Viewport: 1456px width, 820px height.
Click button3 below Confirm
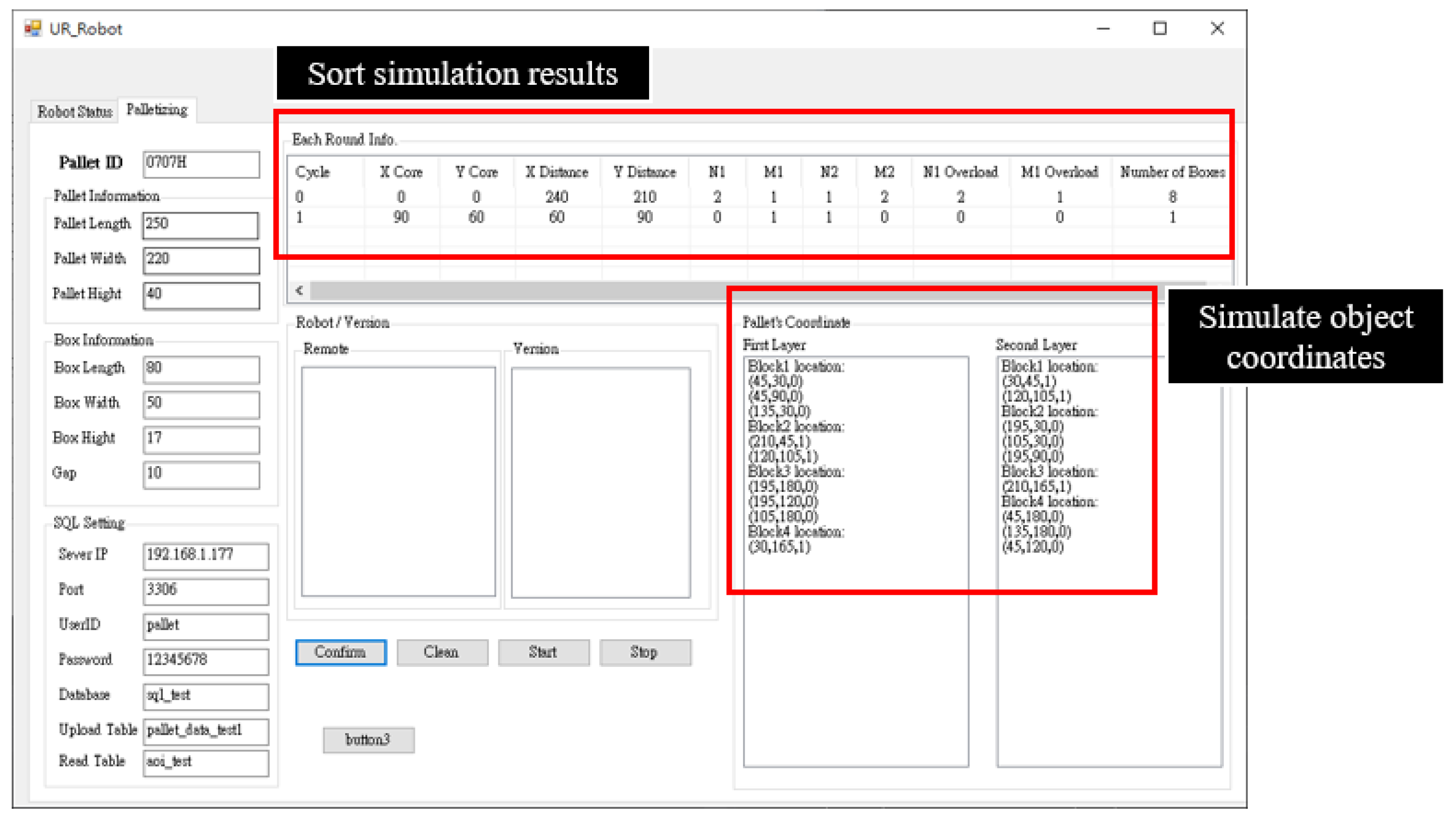click(x=368, y=740)
